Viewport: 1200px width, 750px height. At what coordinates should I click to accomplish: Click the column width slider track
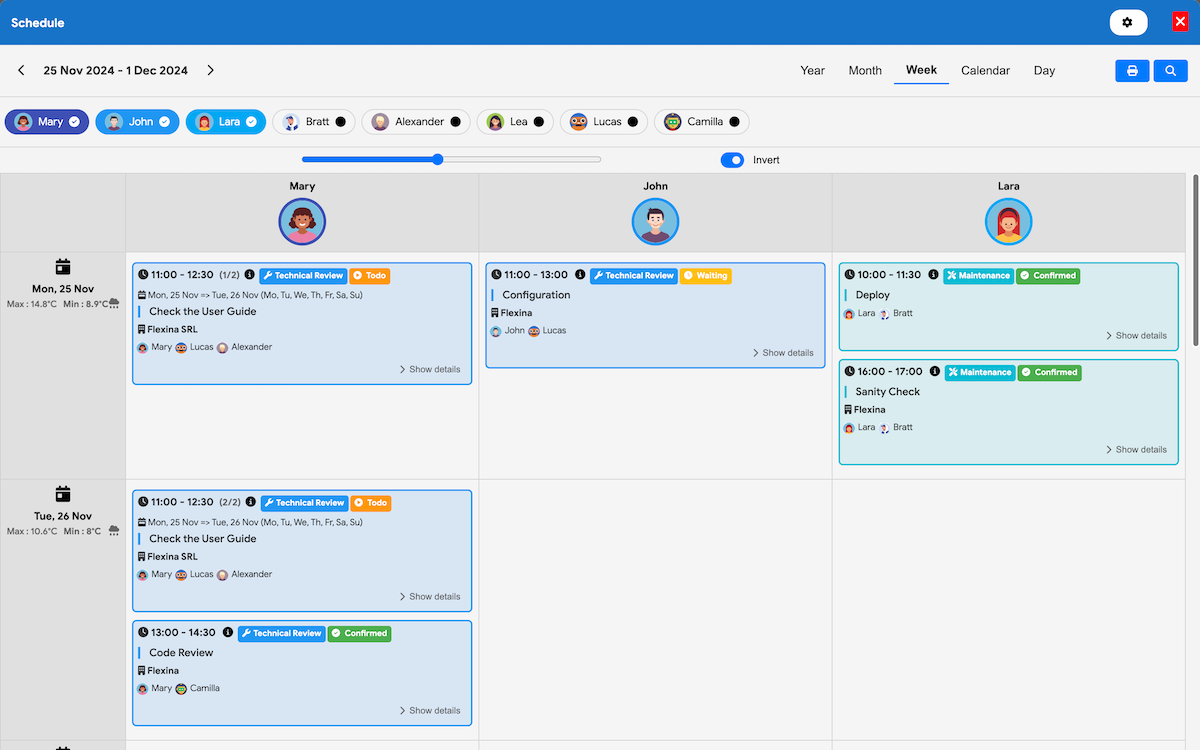[x=520, y=160]
